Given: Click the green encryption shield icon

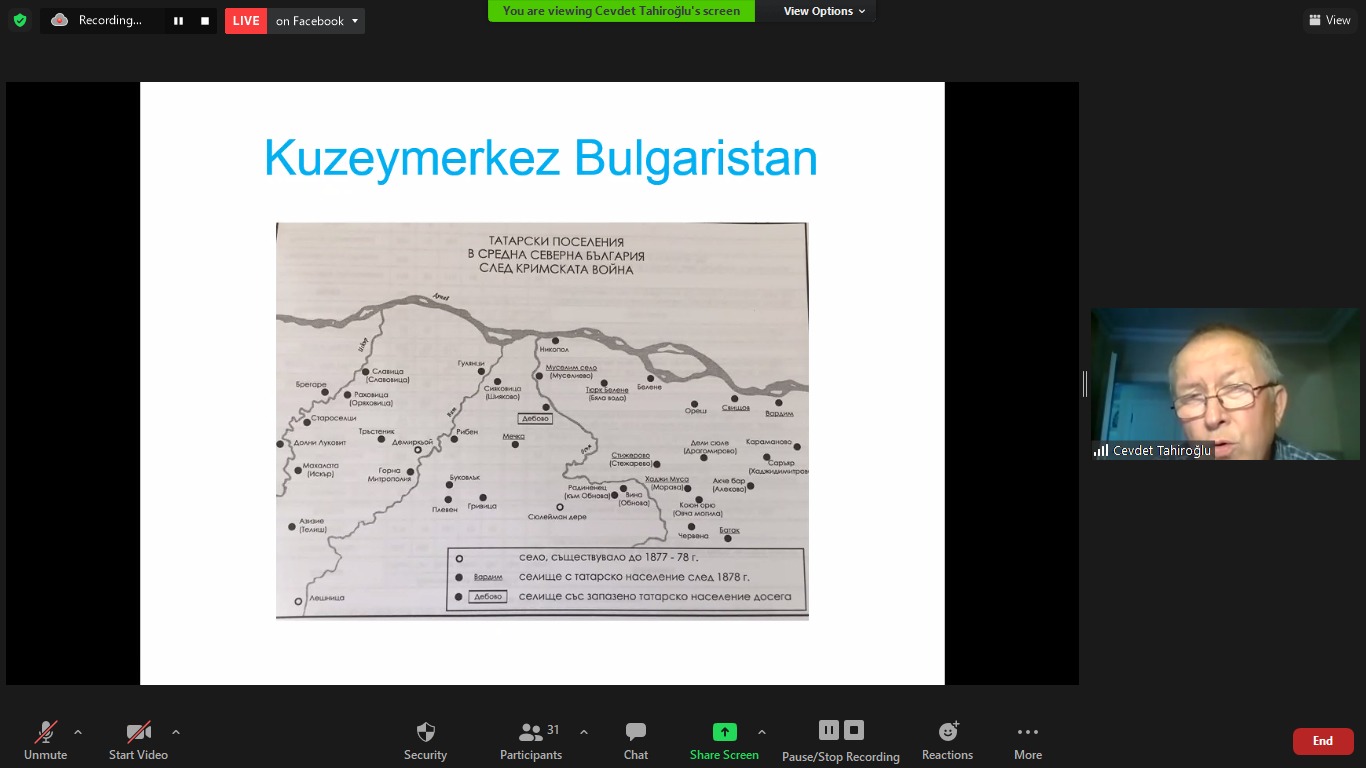Looking at the screenshot, I should coord(20,20).
